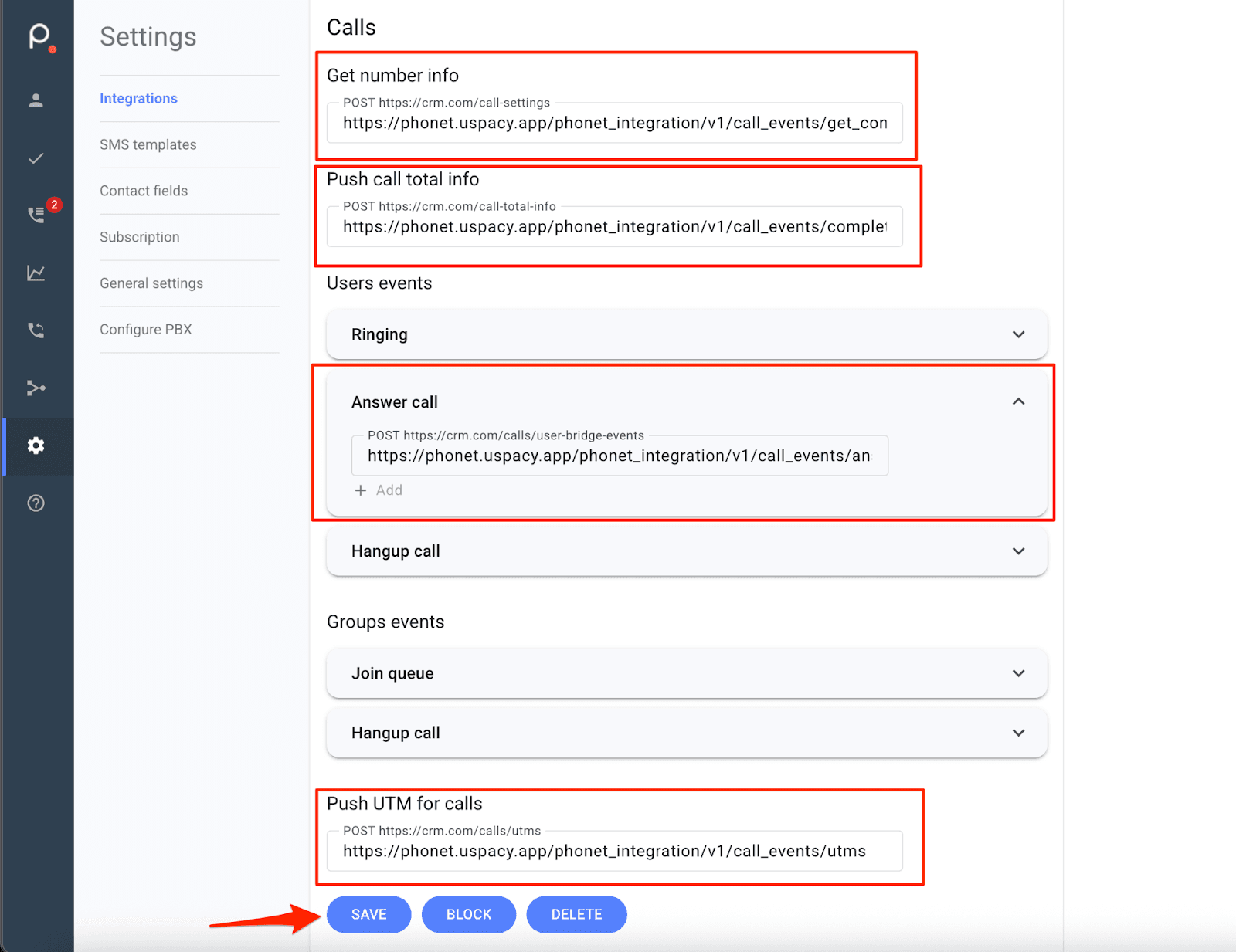Collapse the Answer call section
The height and width of the screenshot is (952, 1236).
point(1018,401)
